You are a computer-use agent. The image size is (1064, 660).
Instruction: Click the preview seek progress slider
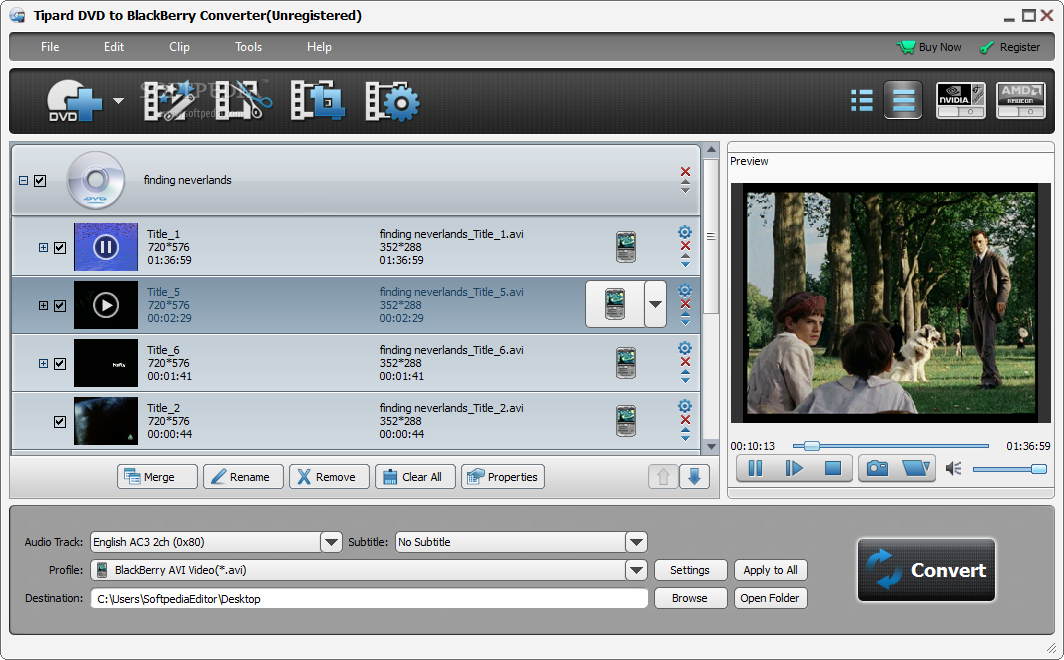click(x=890, y=446)
